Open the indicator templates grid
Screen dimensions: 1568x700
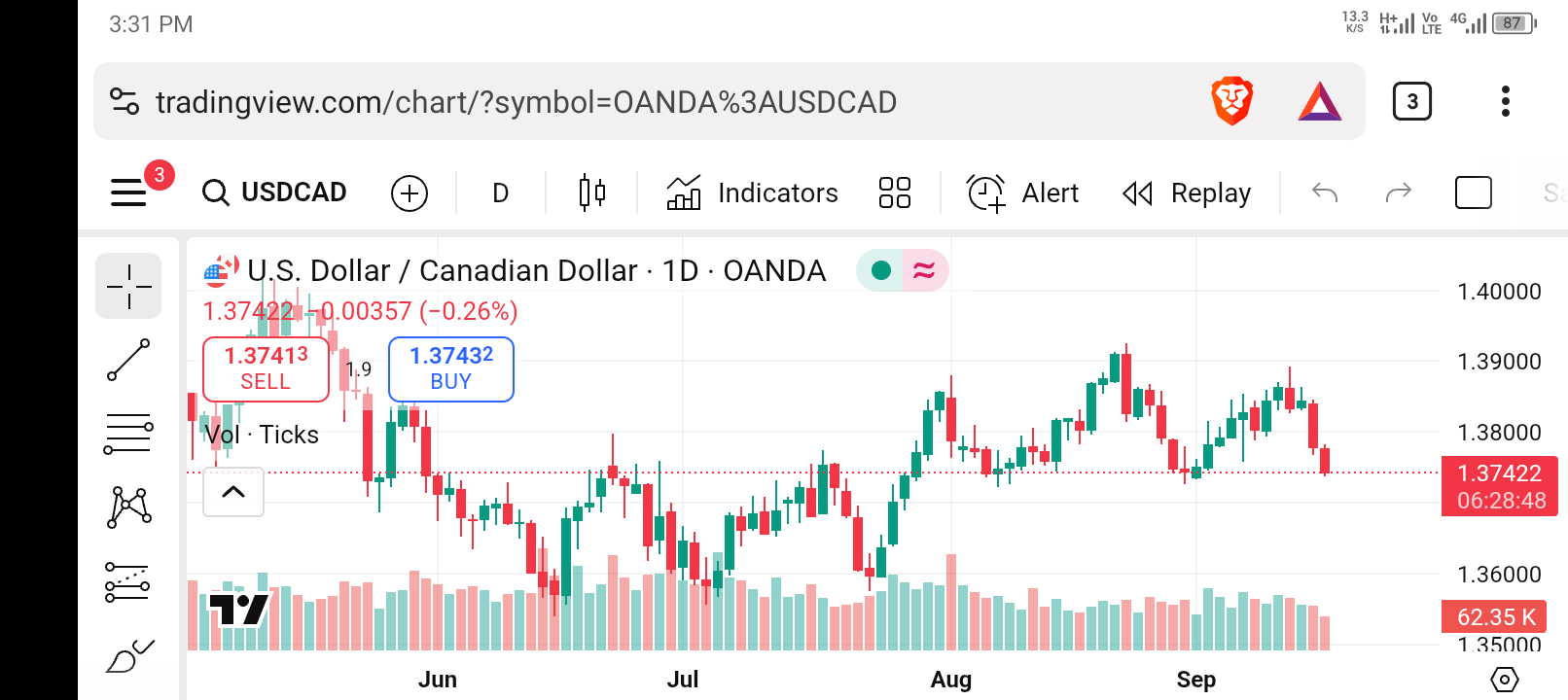point(894,192)
